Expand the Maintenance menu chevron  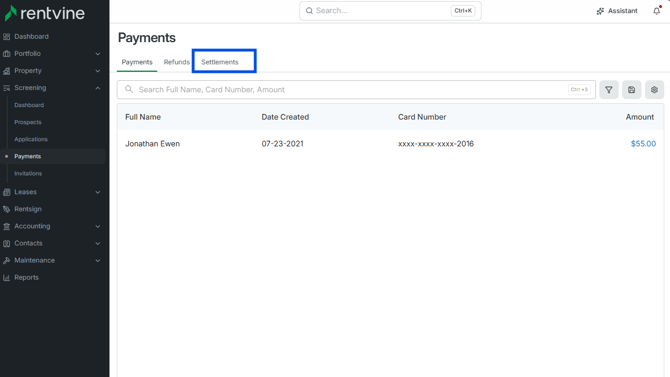(x=97, y=261)
